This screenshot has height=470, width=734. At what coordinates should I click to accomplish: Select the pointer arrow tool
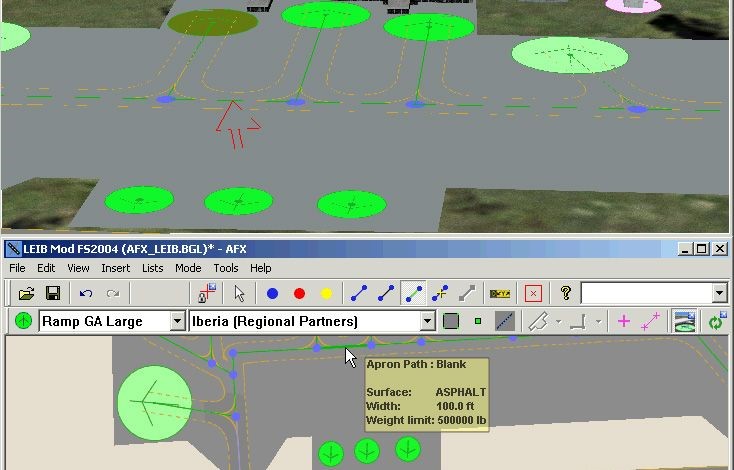point(239,293)
